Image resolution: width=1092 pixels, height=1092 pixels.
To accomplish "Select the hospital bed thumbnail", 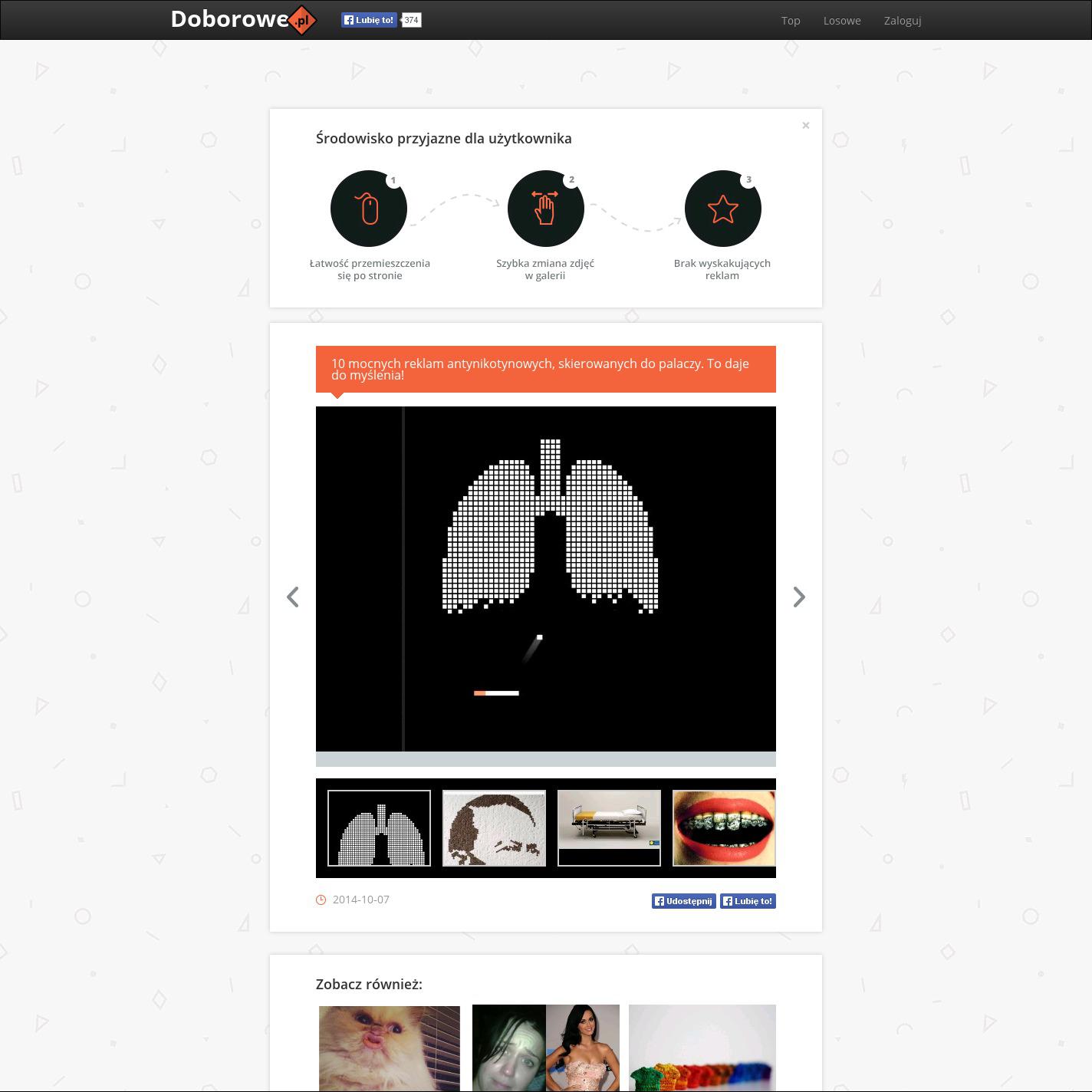I will [x=609, y=828].
